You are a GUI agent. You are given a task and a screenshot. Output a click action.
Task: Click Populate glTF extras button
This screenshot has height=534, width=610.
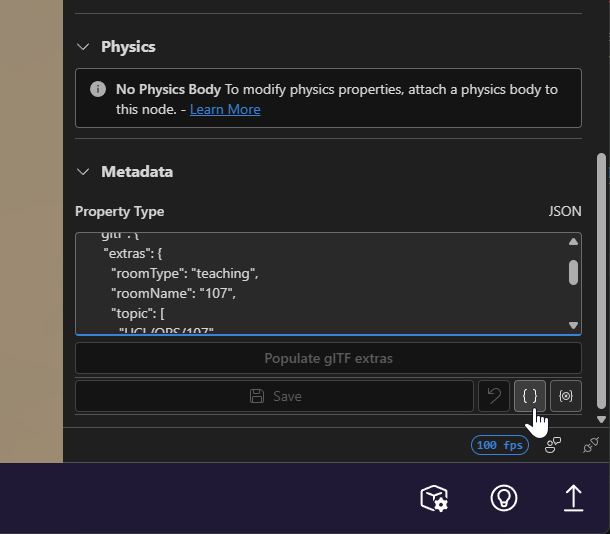point(328,358)
